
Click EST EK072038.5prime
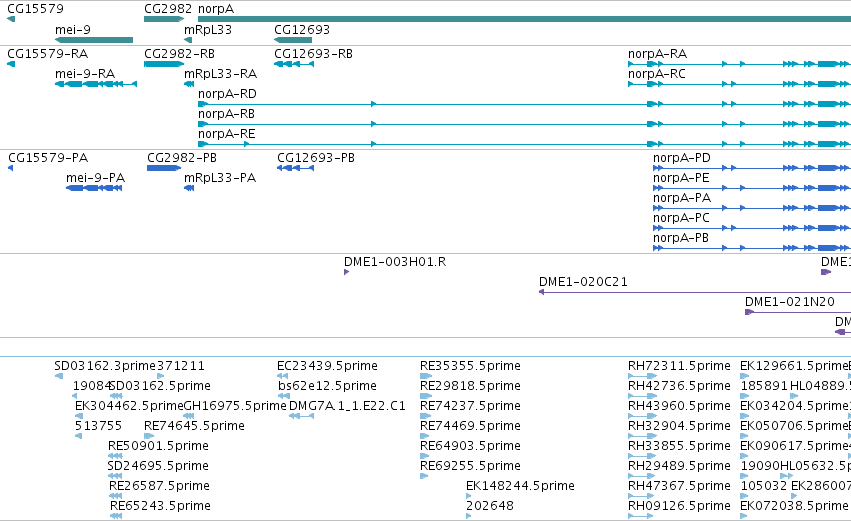794,507
